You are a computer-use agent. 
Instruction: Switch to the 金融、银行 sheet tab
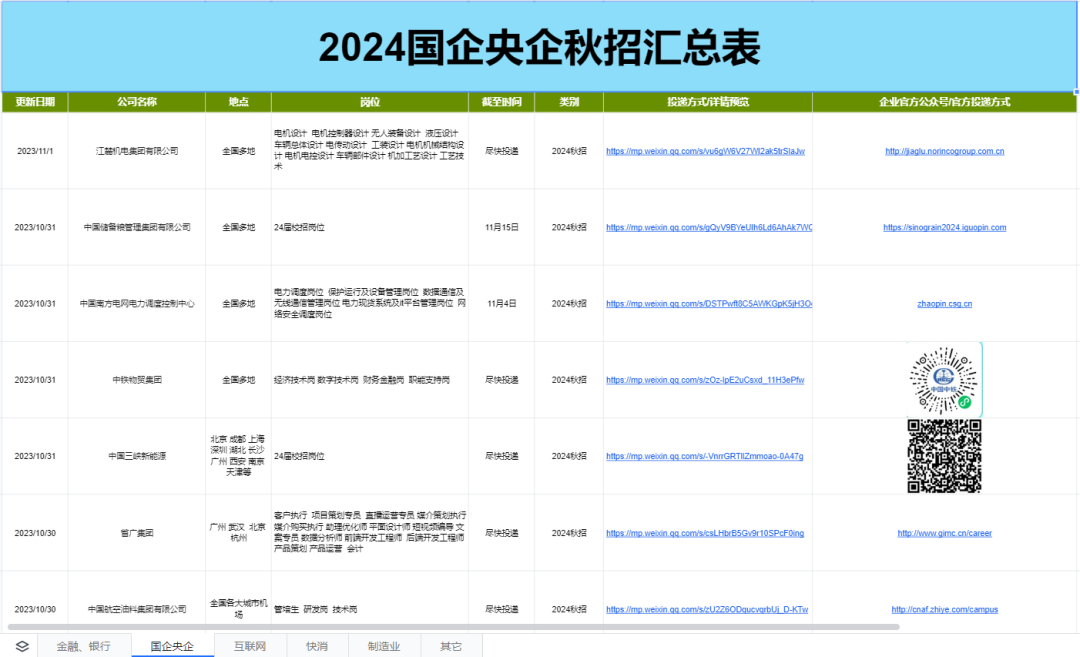click(83, 646)
